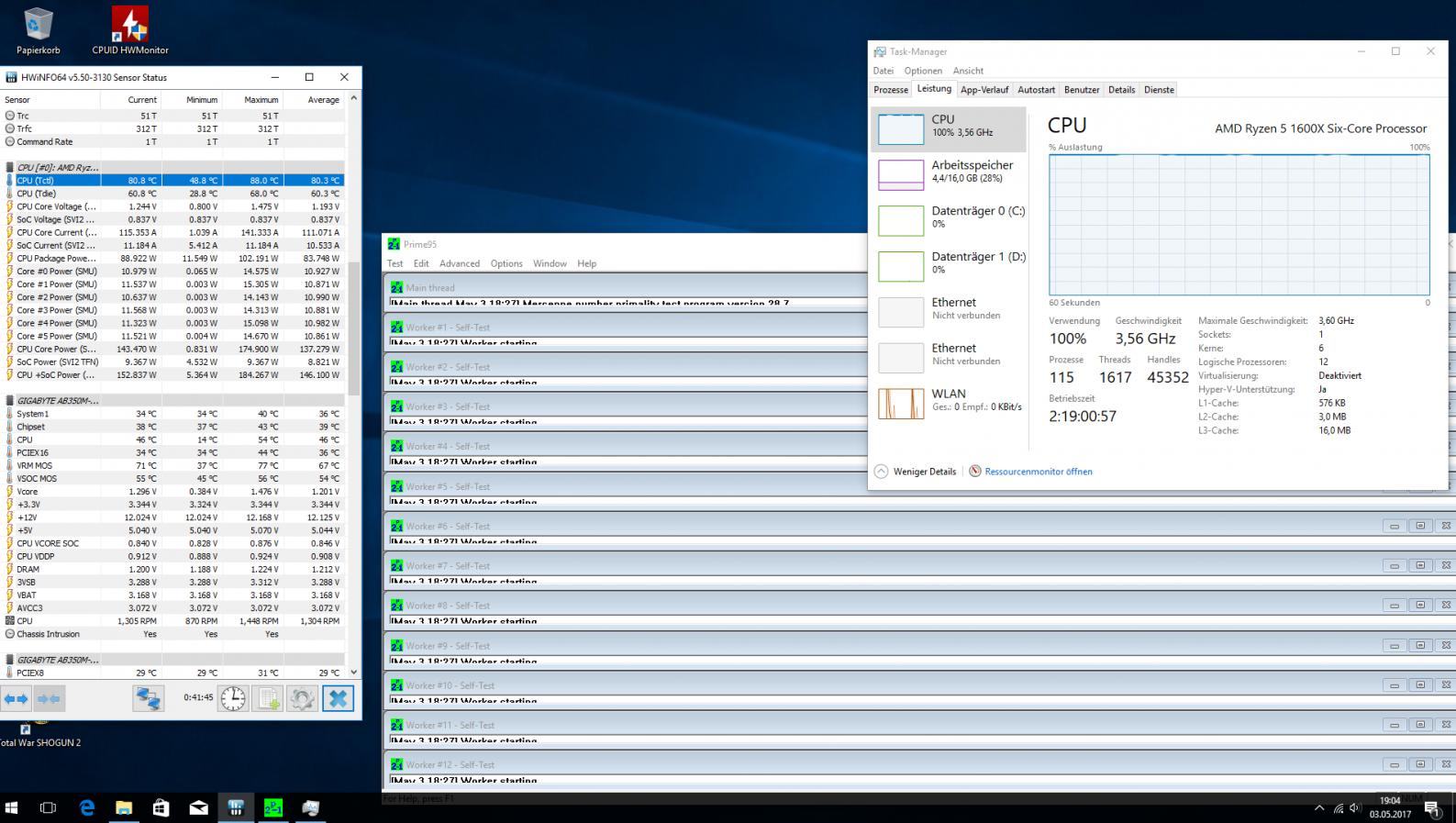Click HWiNFO scrollbar up arrow

click(353, 98)
